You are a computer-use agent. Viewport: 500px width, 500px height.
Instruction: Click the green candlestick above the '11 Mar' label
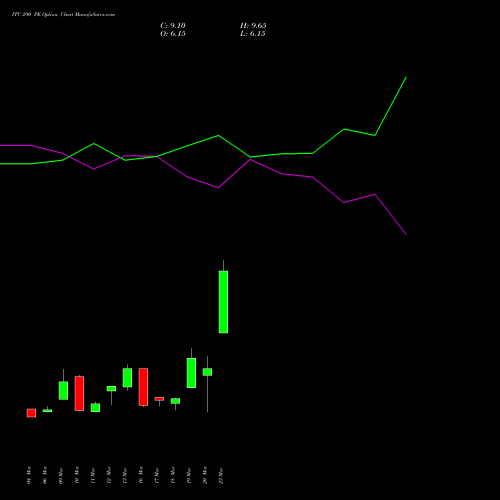(x=95, y=408)
